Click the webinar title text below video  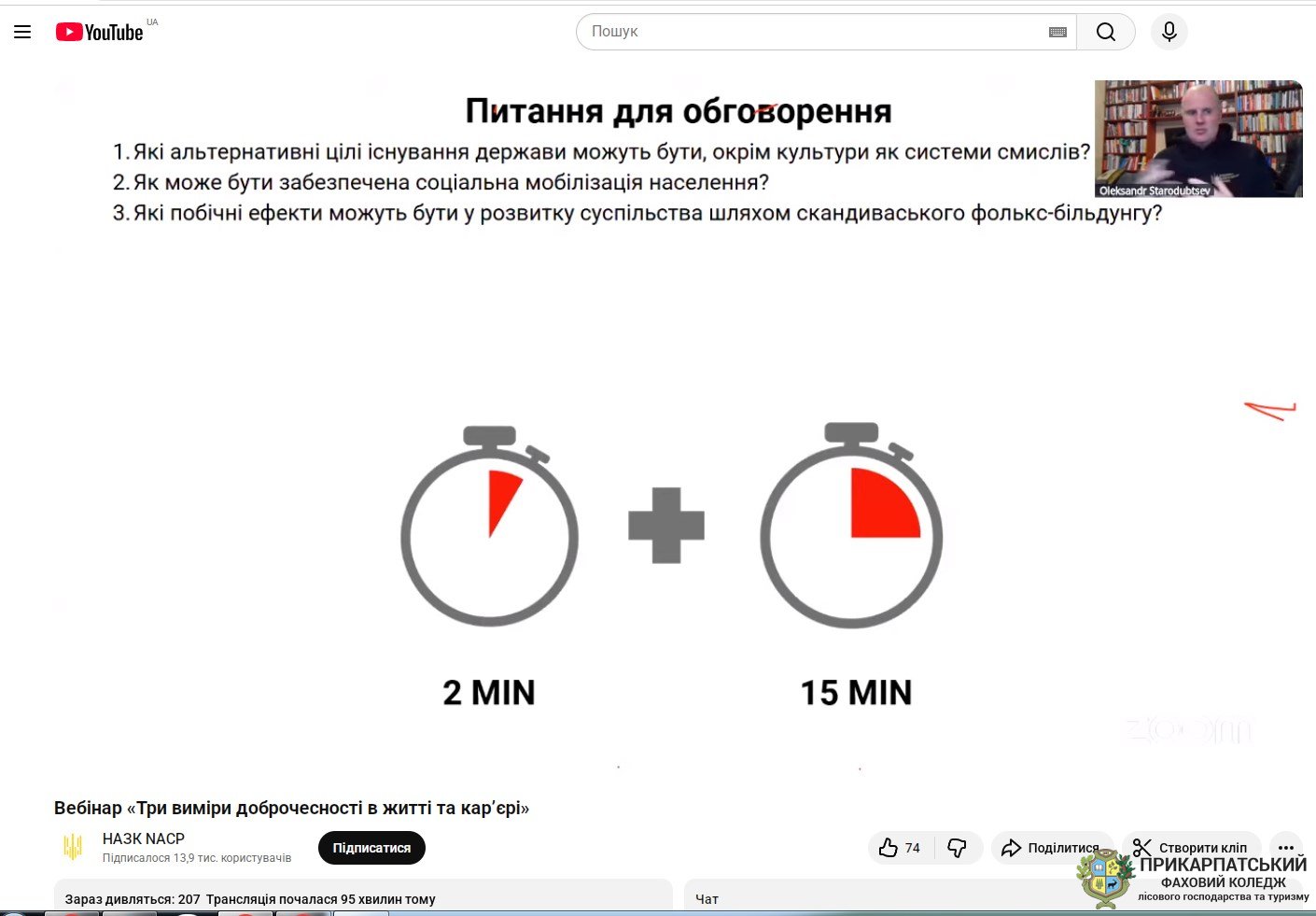[291, 808]
